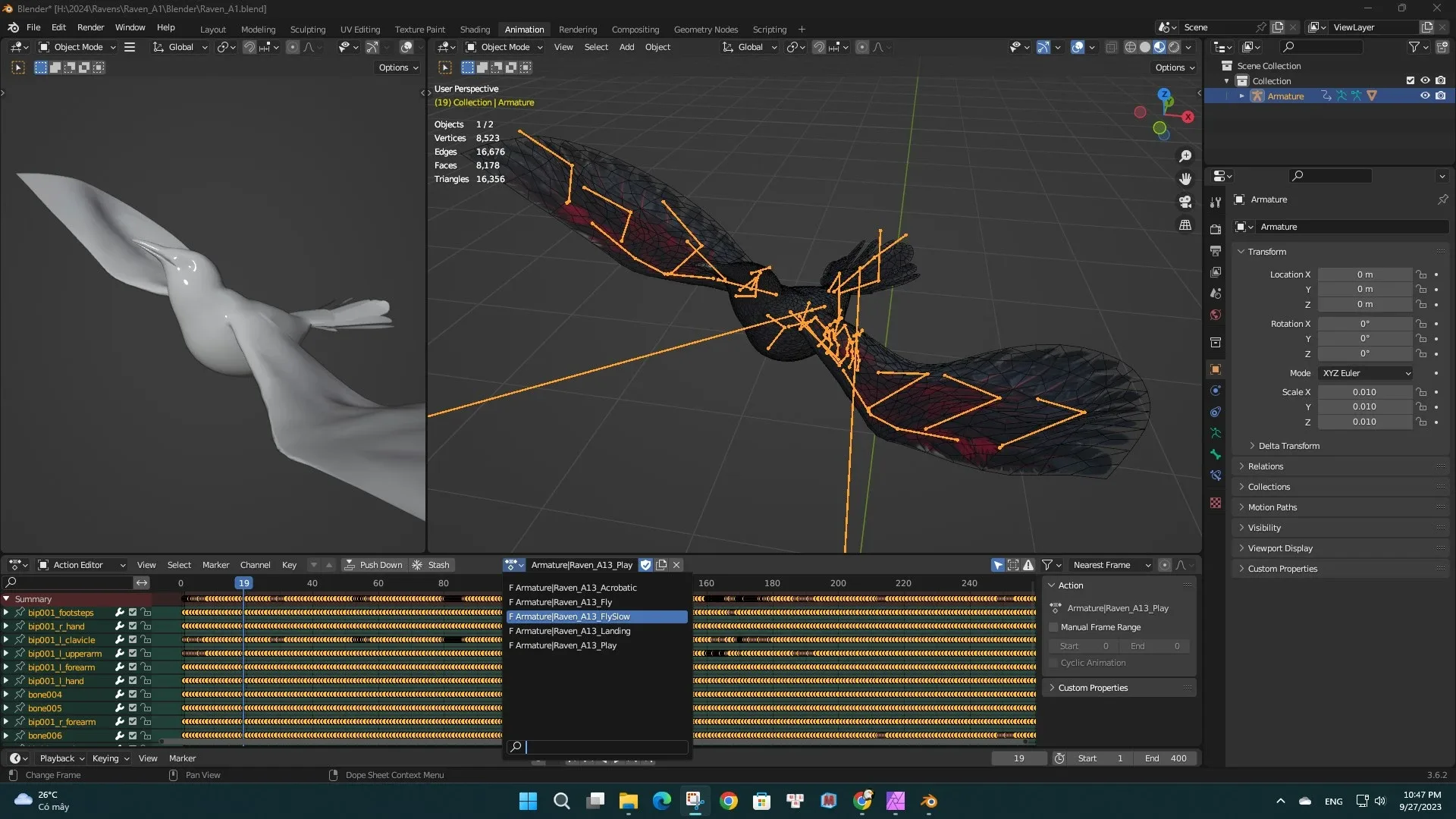Open the Animation workspace tab
The width and height of the screenshot is (1456, 819).
pos(524,29)
